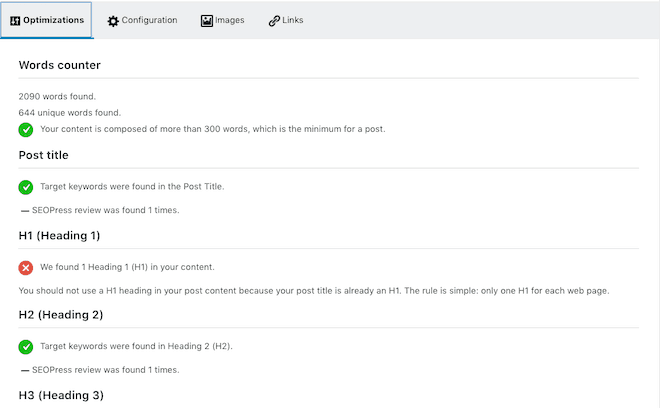Click 'Target keywords were found in the Post Title.'
This screenshot has height=408, width=660.
click(x=132, y=187)
